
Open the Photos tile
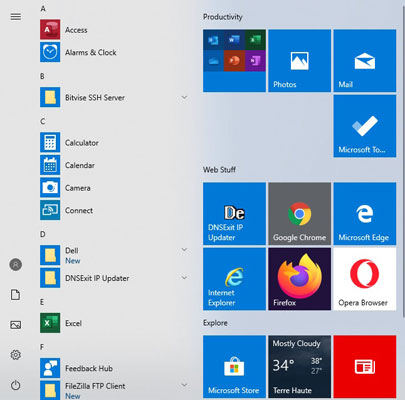tap(300, 61)
